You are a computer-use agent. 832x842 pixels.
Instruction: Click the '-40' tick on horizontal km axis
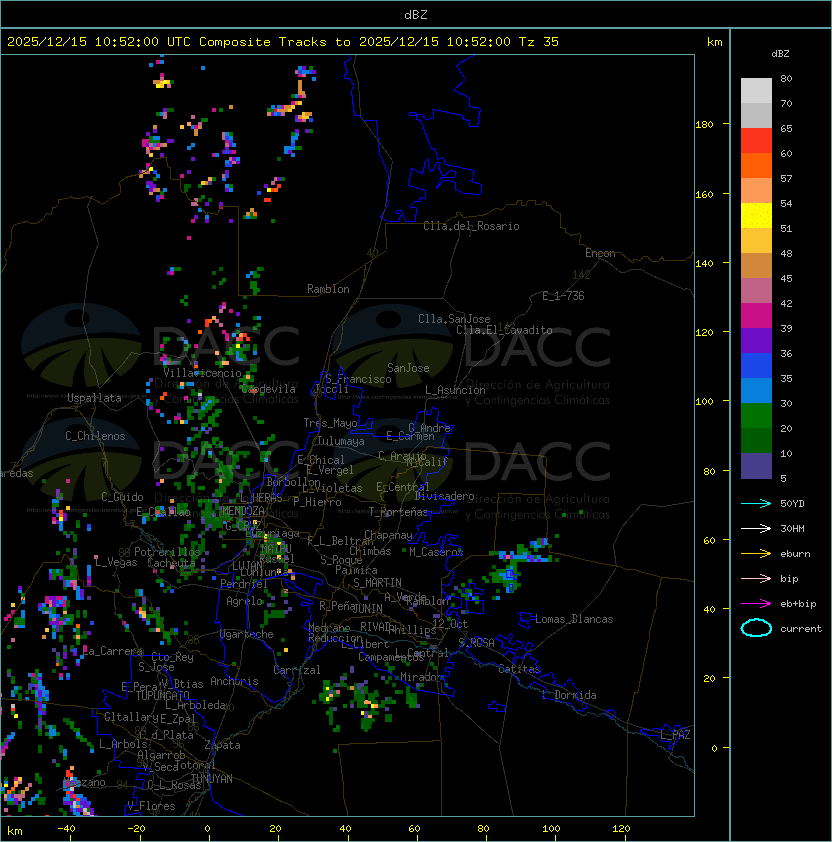point(66,829)
